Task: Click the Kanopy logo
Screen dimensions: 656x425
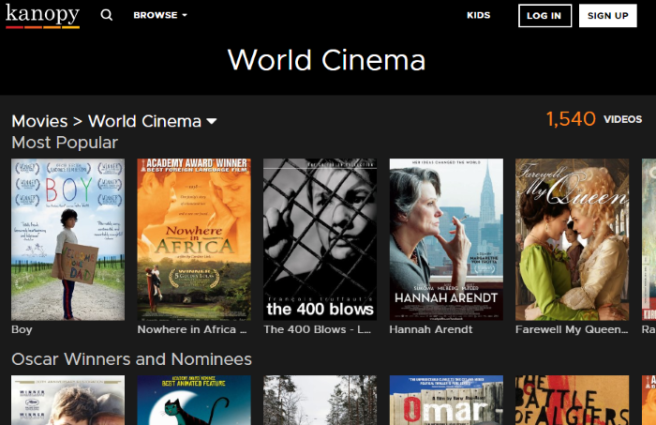Action: pyautogui.click(x=42, y=15)
